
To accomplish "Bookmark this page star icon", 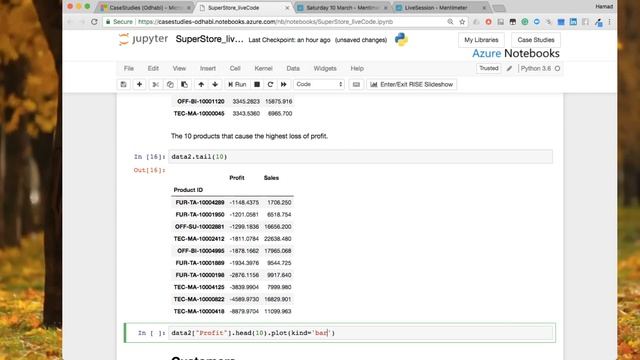I will click(462, 22).
